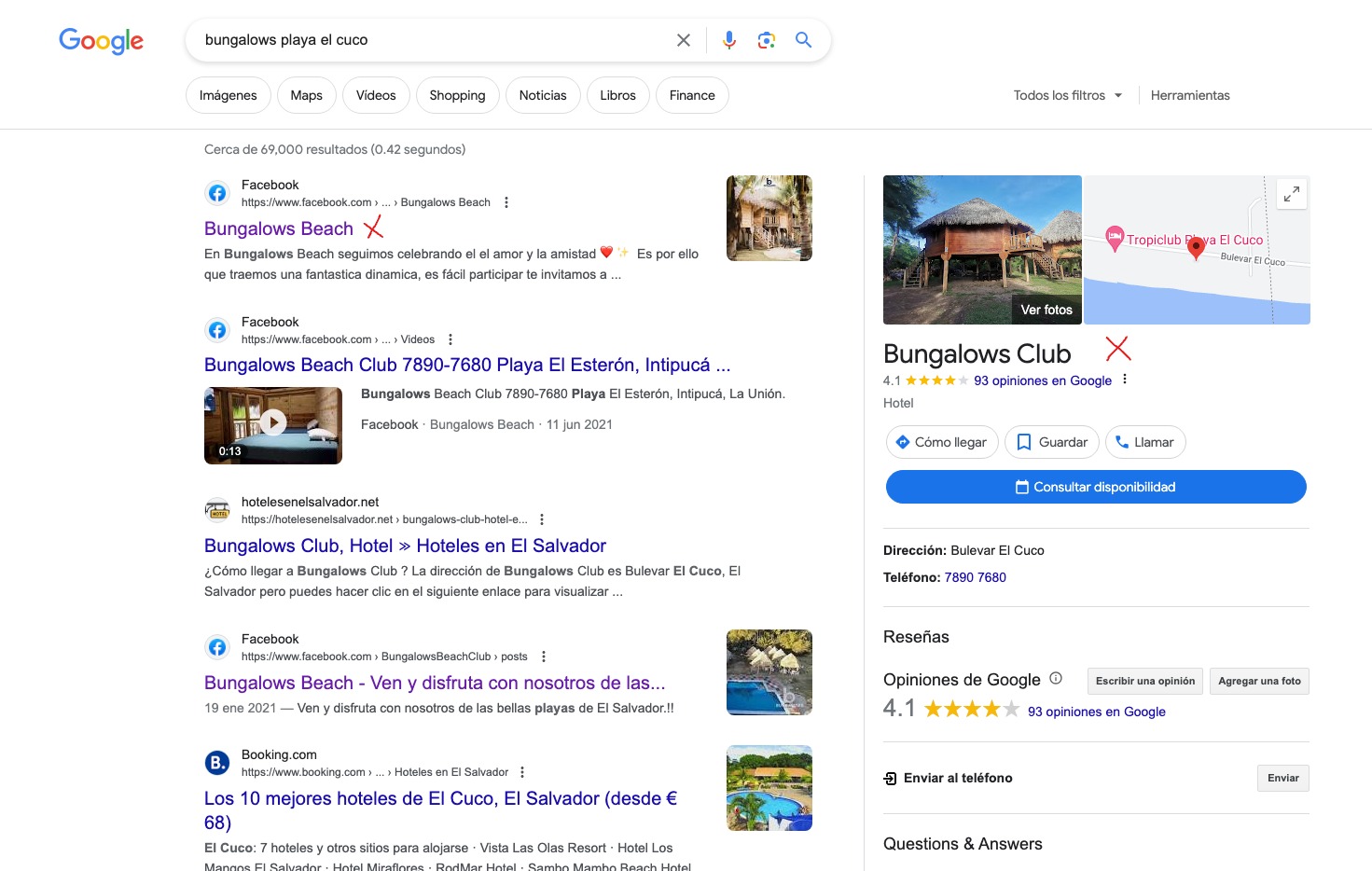Click Consultar disponibilidad button
The height and width of the screenshot is (871, 1372).
[x=1096, y=487]
